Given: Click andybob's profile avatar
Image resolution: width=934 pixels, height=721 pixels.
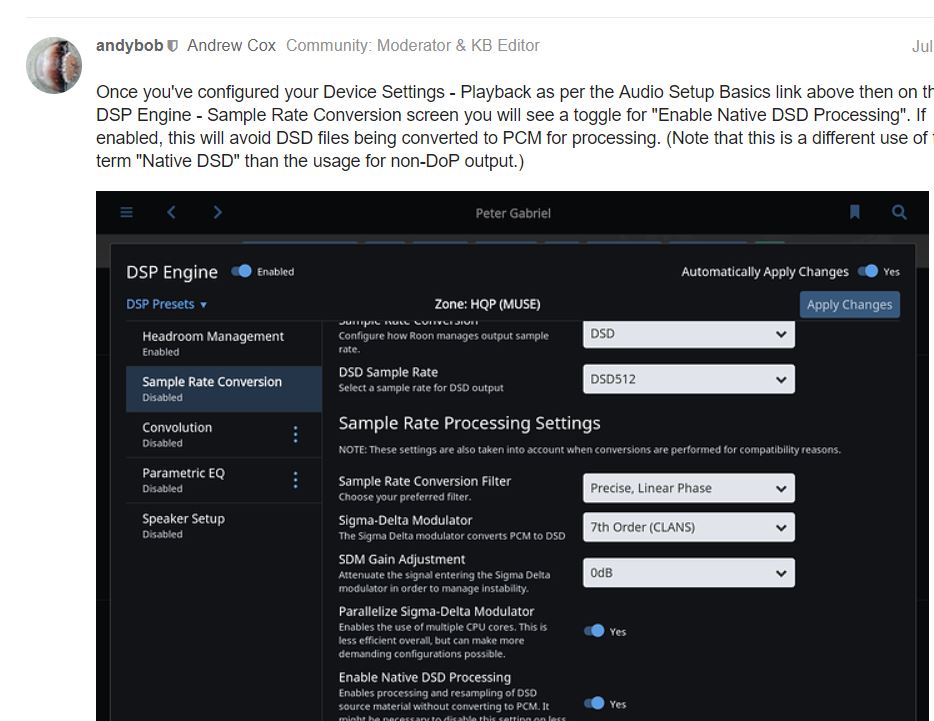Looking at the screenshot, I should coord(54,66).
